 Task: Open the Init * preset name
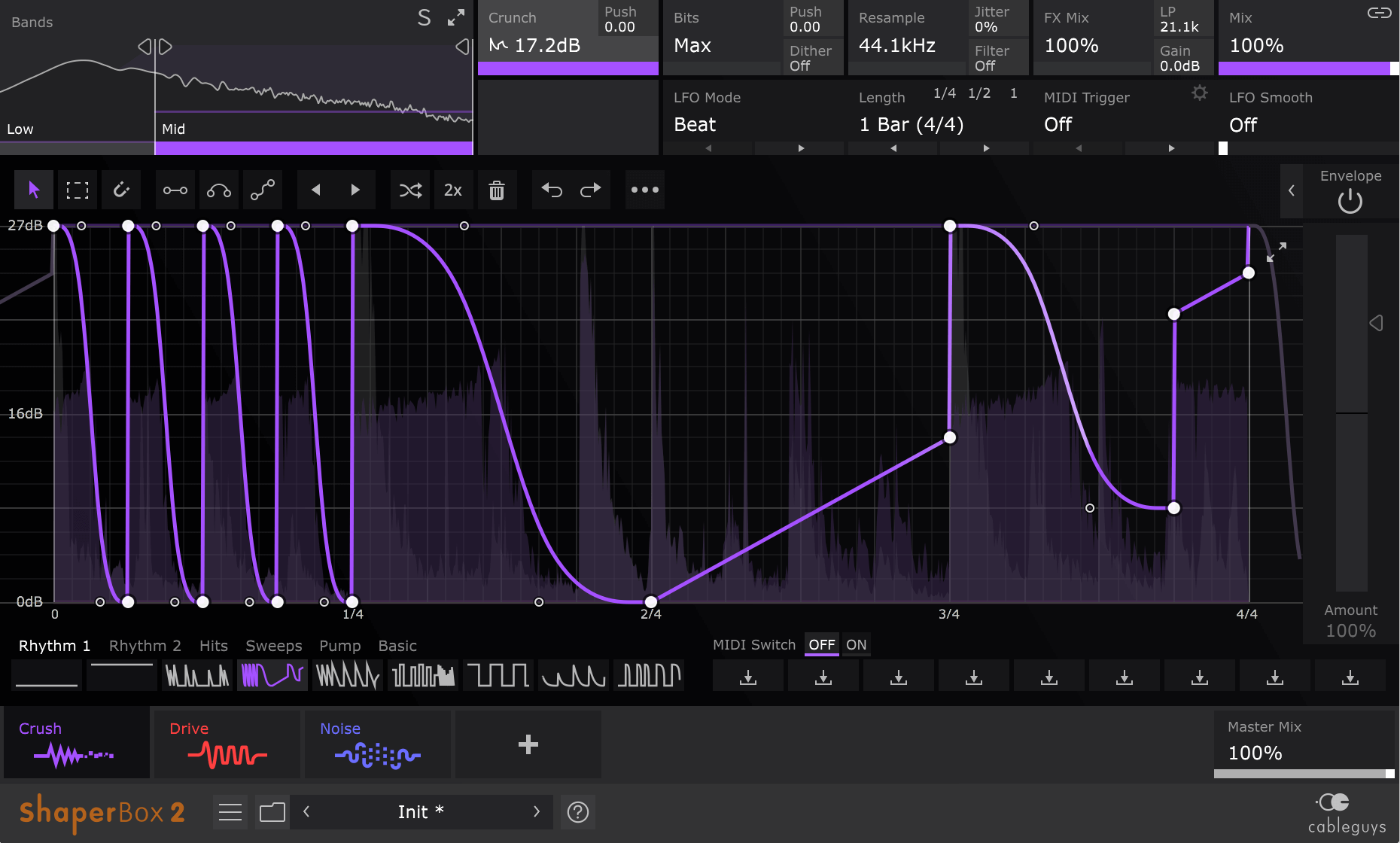pyautogui.click(x=421, y=812)
